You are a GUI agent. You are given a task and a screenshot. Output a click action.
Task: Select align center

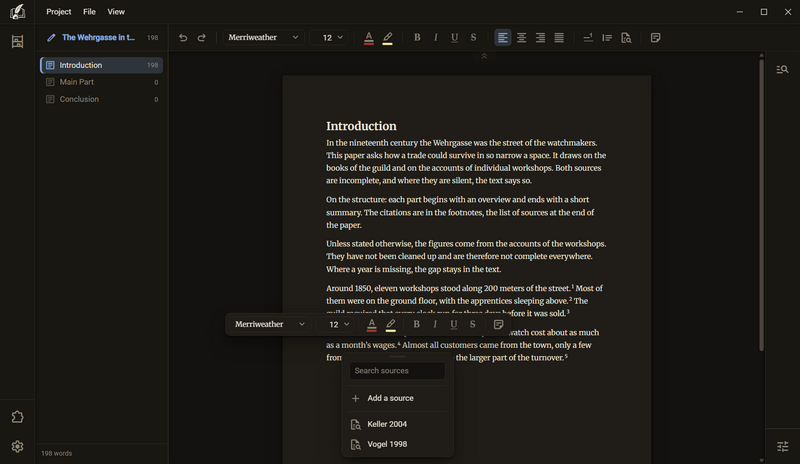tap(521, 38)
